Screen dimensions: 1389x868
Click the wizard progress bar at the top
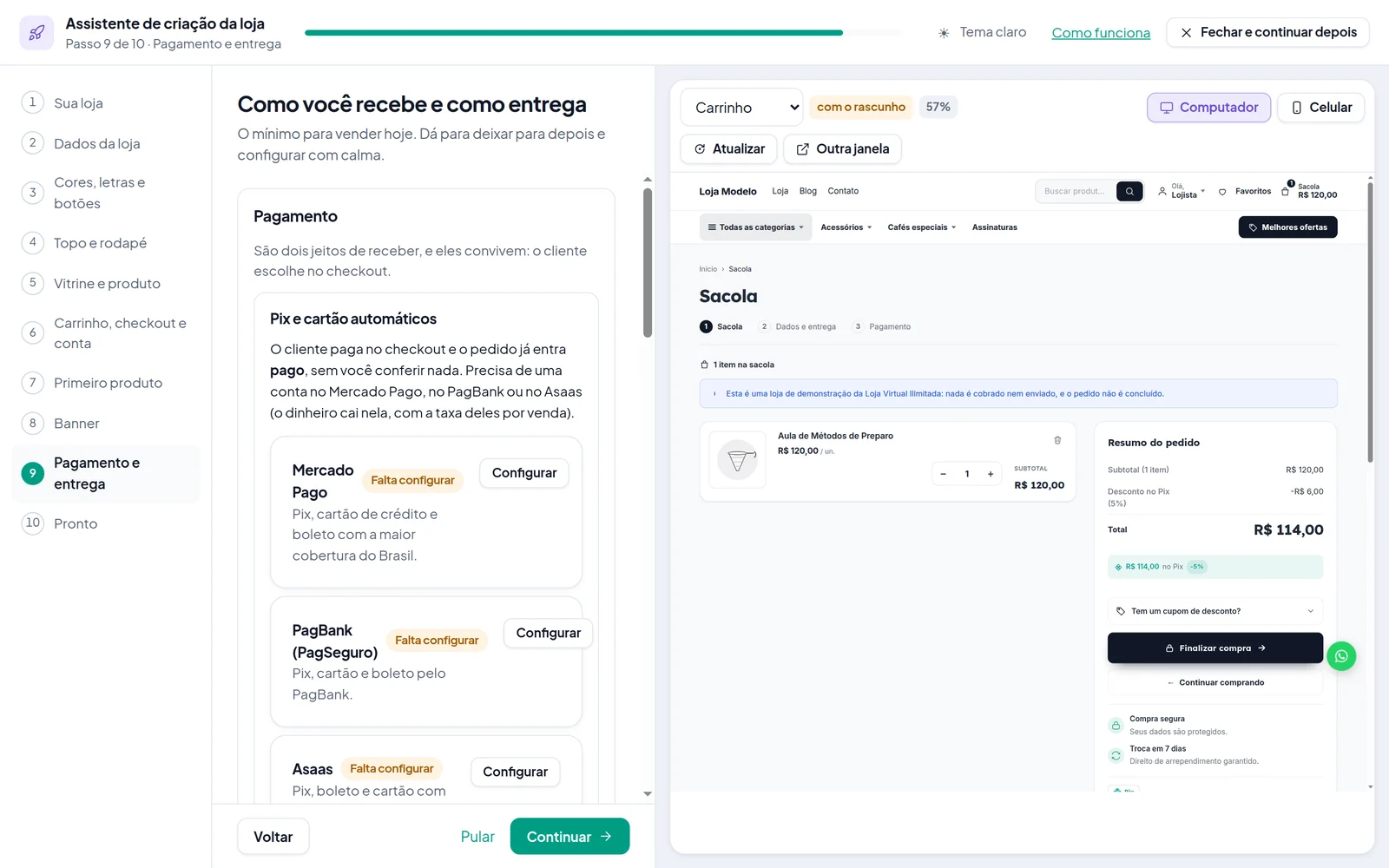pyautogui.click(x=603, y=33)
